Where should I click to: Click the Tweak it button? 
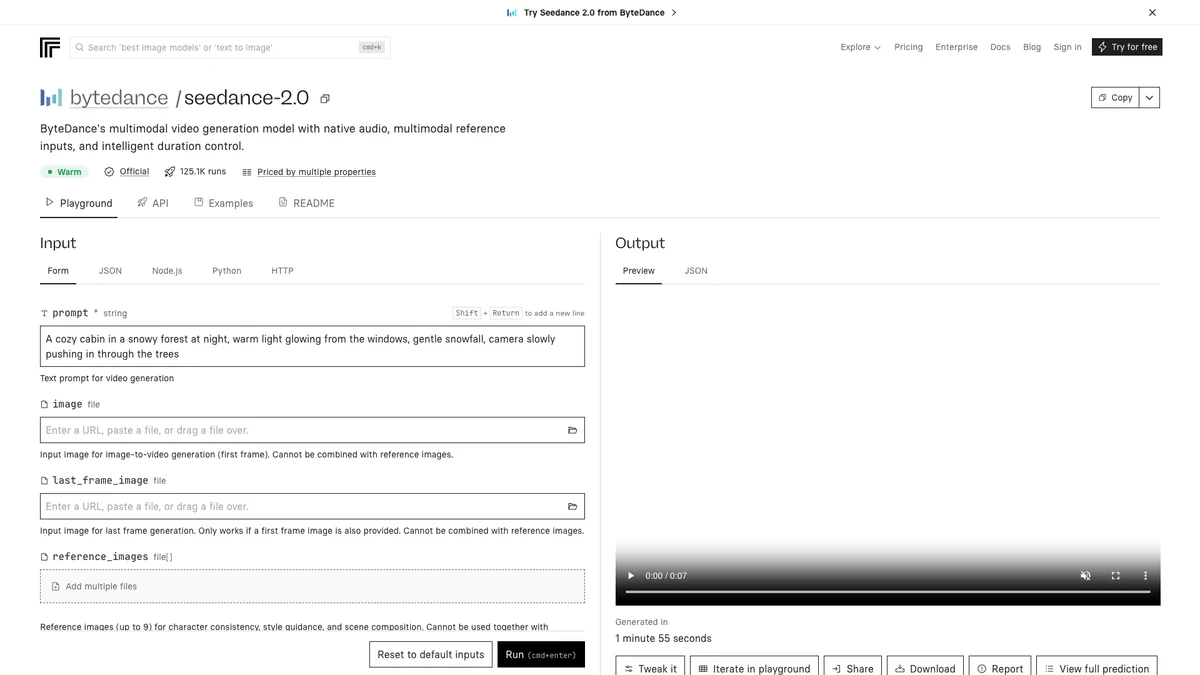[650, 668]
